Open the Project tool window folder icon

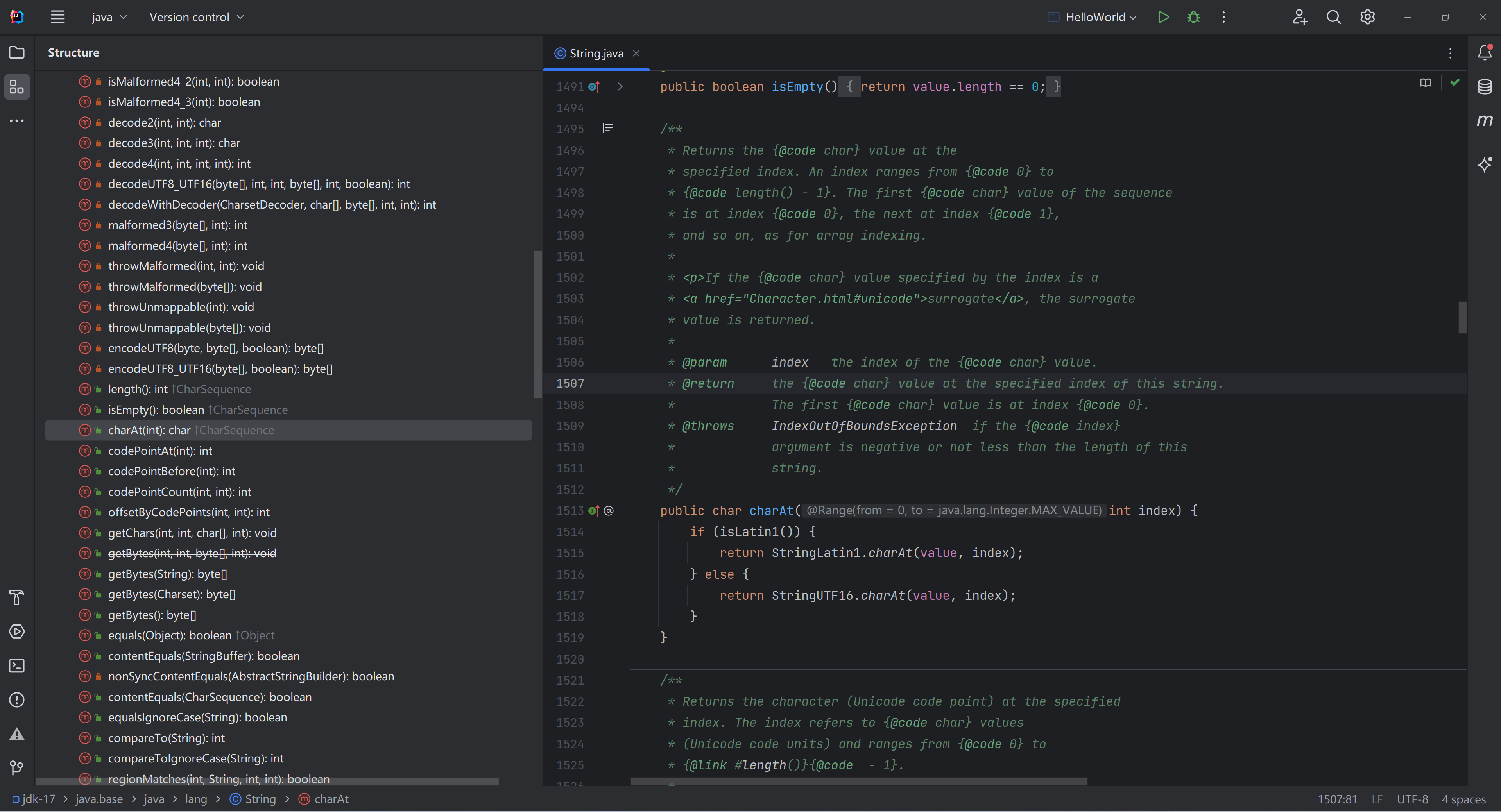click(x=17, y=52)
